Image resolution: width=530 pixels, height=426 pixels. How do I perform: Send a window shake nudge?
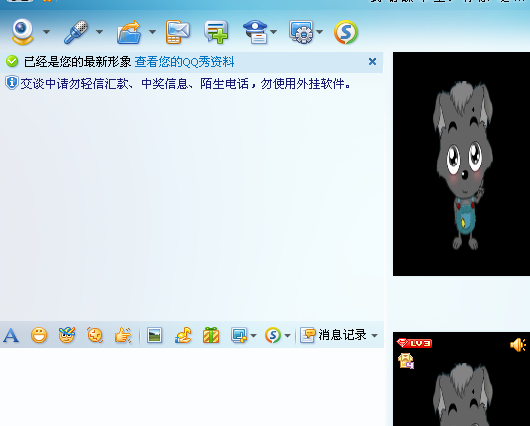[x=95, y=335]
